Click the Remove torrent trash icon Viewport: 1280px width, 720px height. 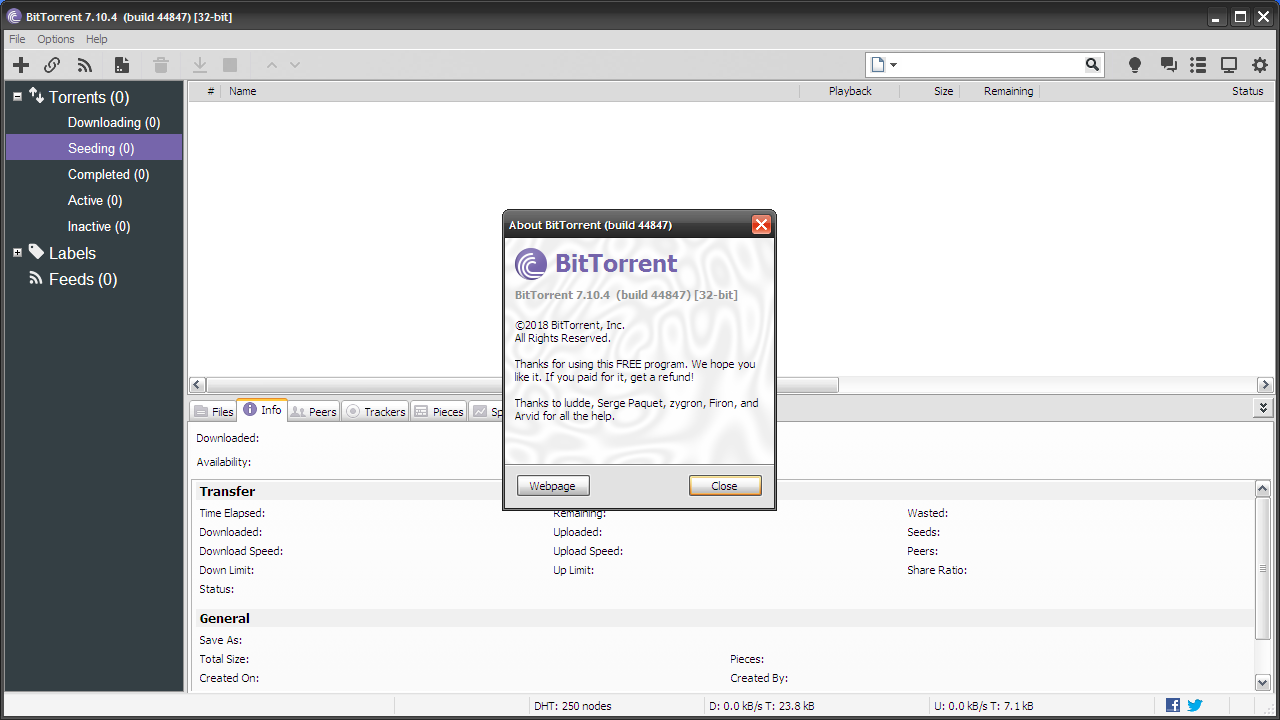(161, 65)
